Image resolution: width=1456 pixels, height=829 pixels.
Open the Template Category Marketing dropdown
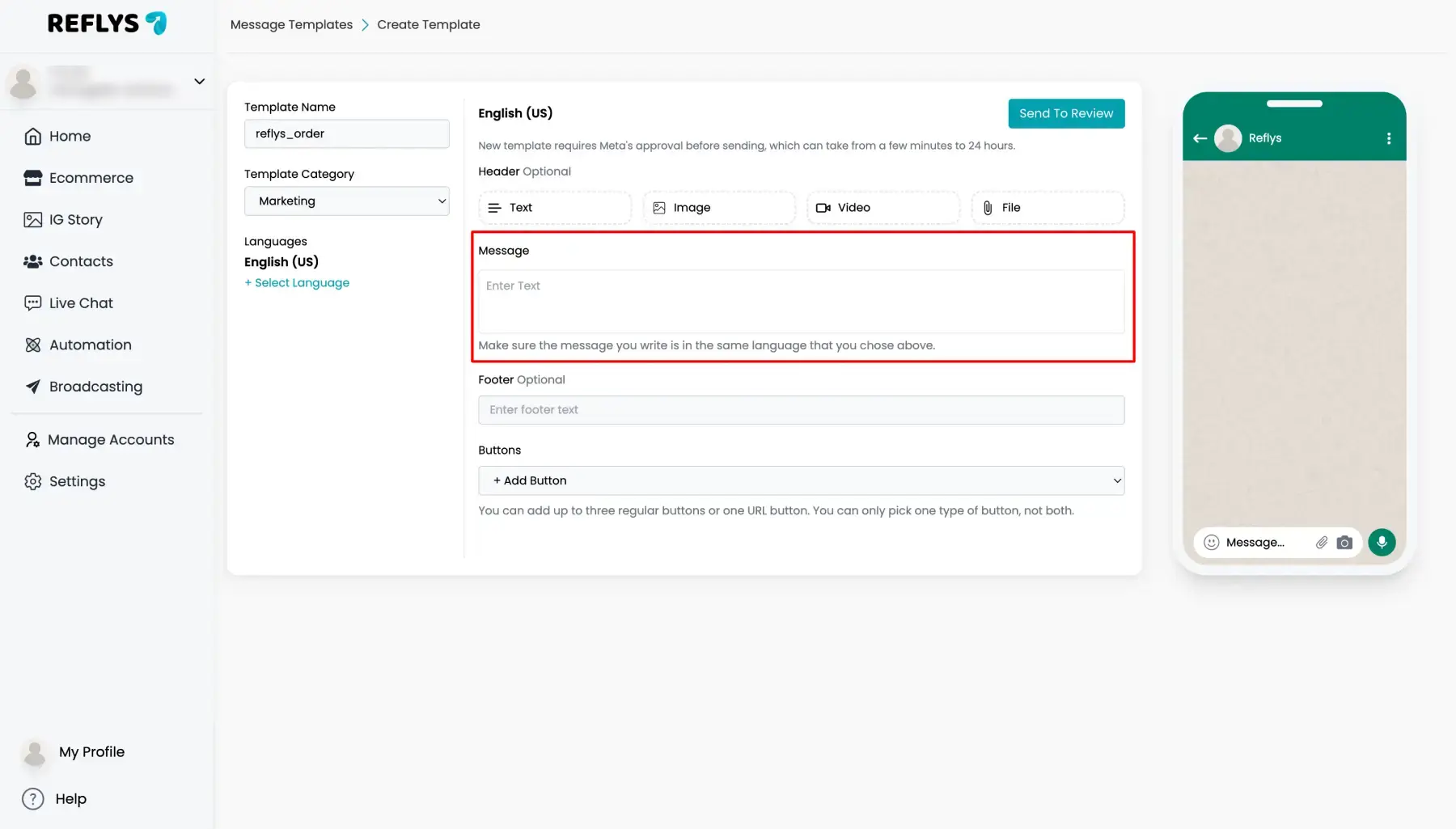[347, 201]
